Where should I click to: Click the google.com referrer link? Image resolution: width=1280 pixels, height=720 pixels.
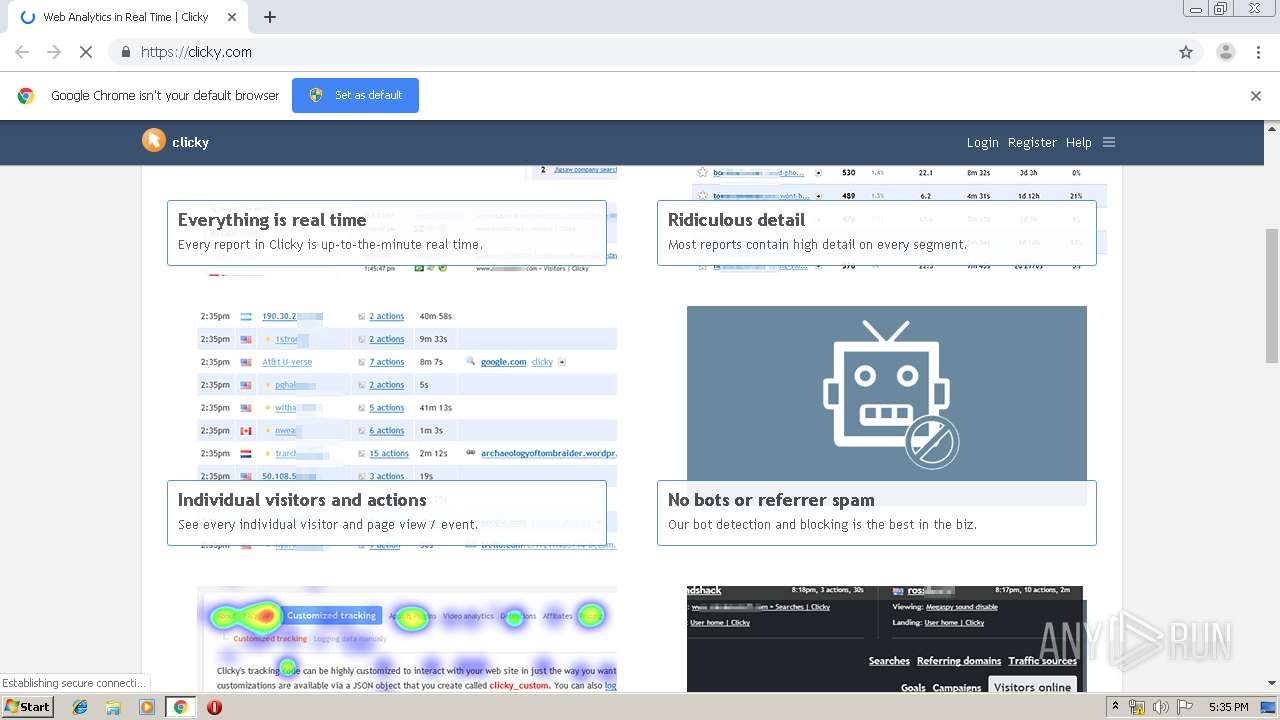click(503, 362)
